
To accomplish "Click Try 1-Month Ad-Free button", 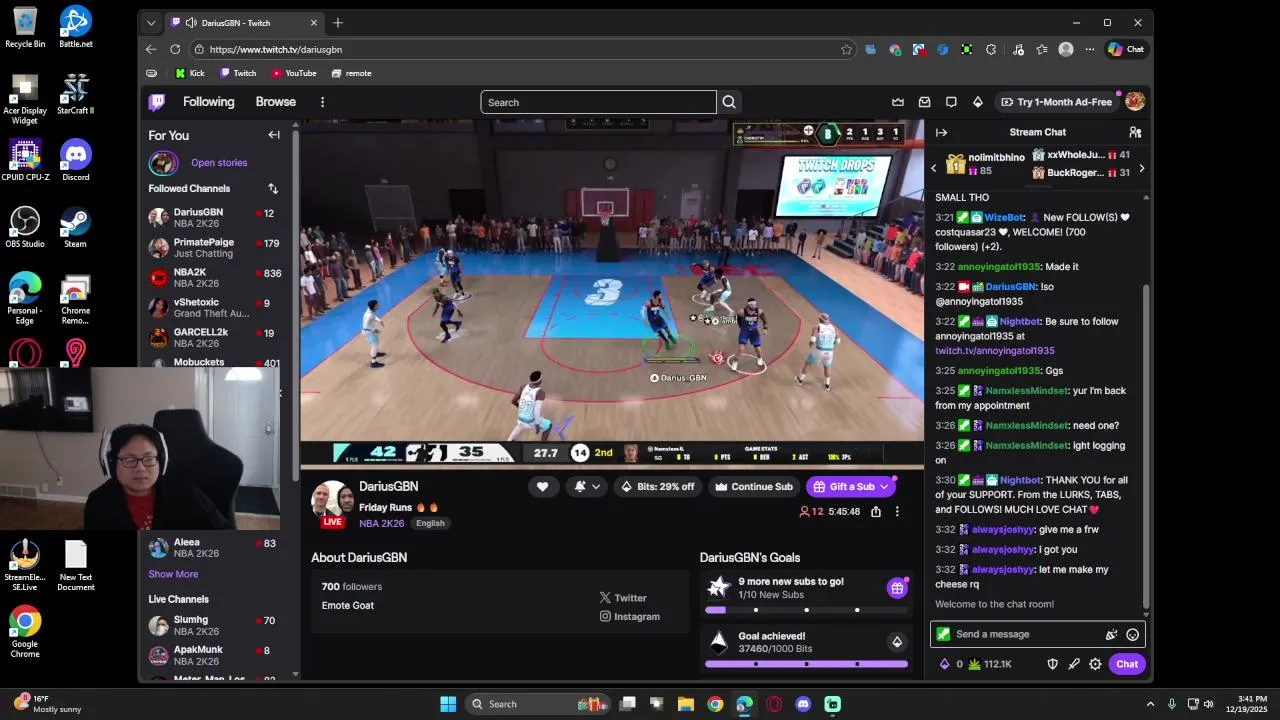I will 1056,102.
